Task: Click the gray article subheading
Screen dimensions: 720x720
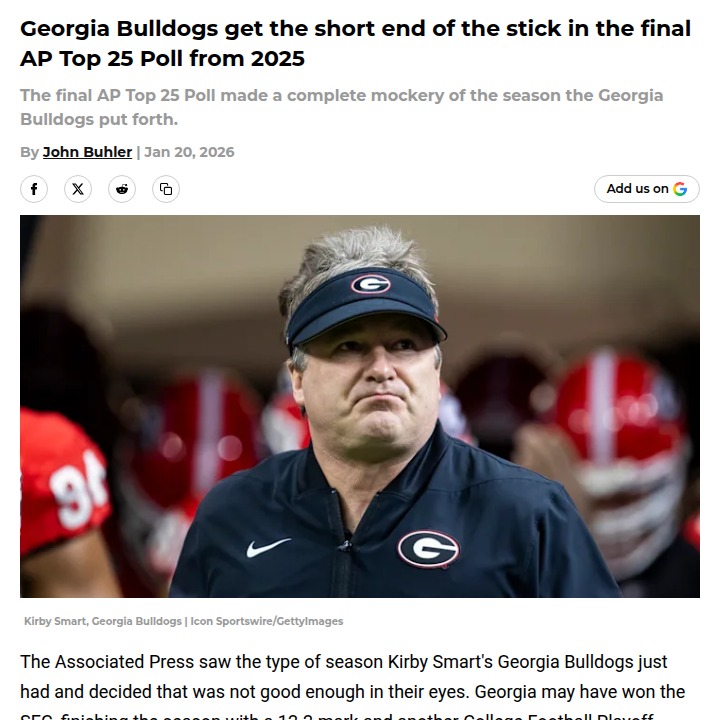Action: click(x=341, y=107)
